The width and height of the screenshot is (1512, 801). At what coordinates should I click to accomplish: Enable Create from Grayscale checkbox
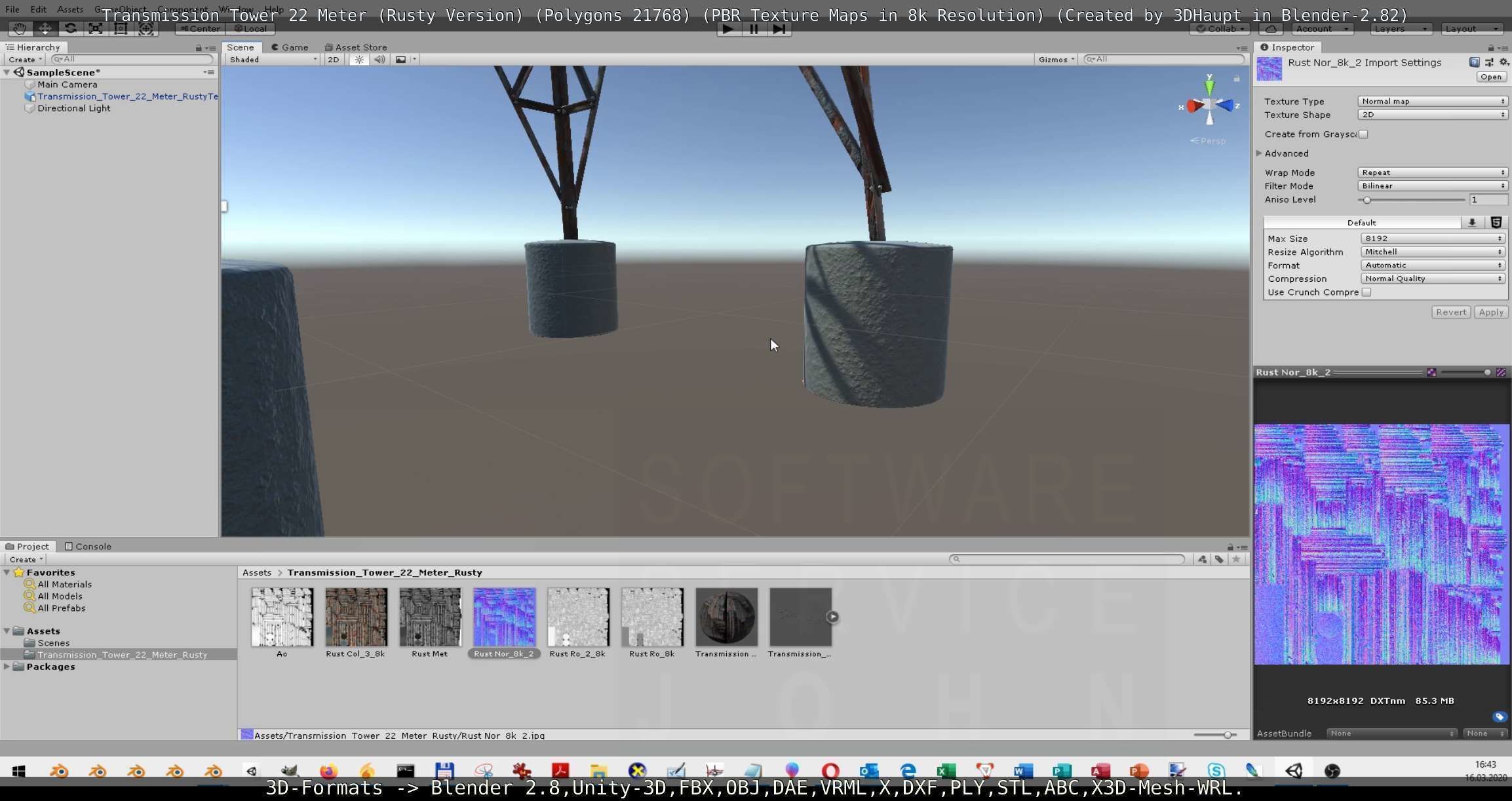click(x=1363, y=134)
